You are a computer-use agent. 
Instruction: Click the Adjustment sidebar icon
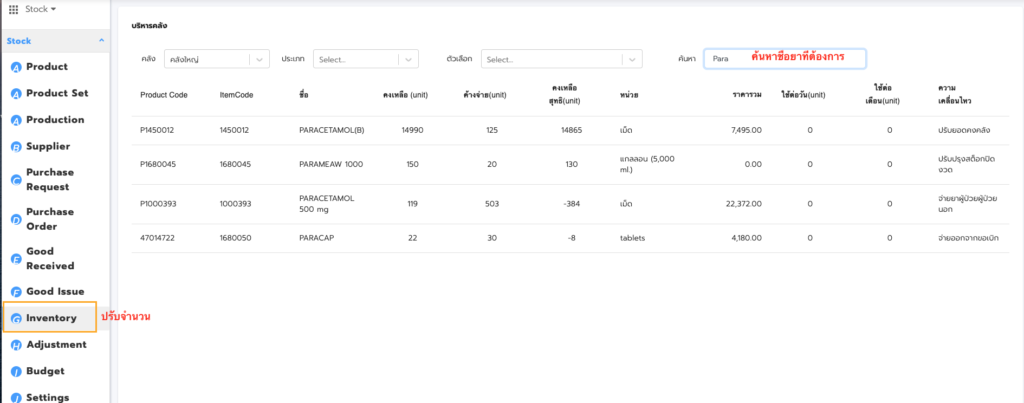(16, 345)
